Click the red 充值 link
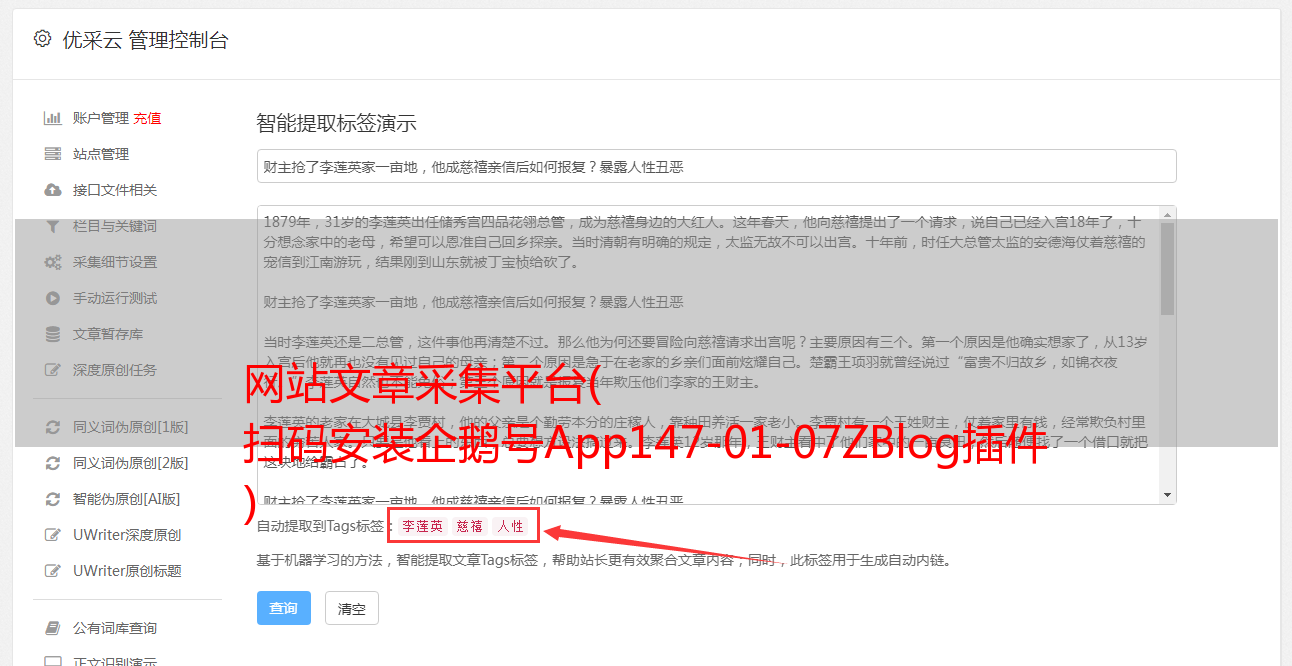 tap(147, 118)
